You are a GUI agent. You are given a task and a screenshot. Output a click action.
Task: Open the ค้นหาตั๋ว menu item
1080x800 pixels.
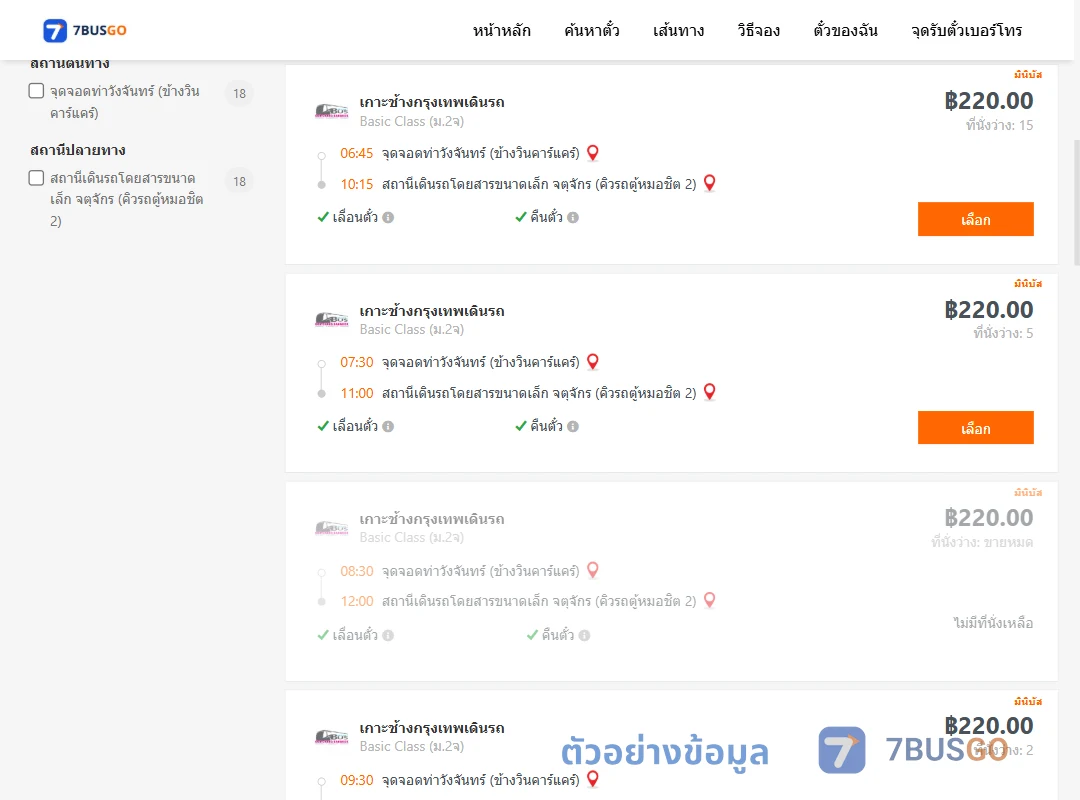pos(592,30)
